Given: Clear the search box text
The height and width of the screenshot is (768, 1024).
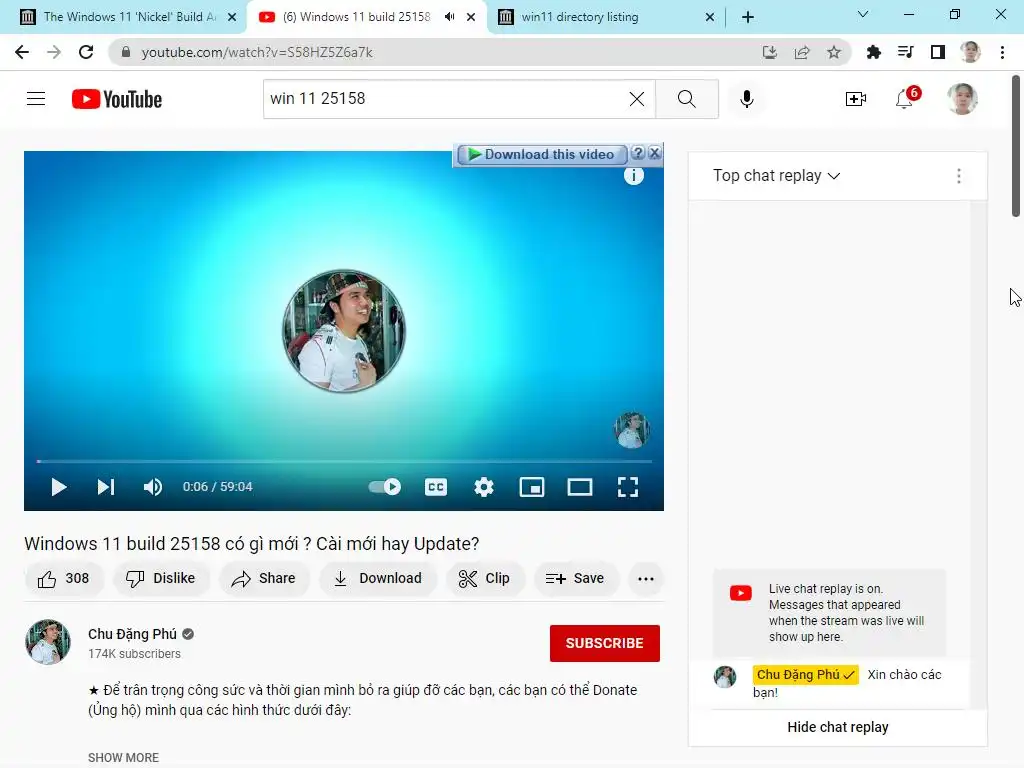Looking at the screenshot, I should point(637,99).
